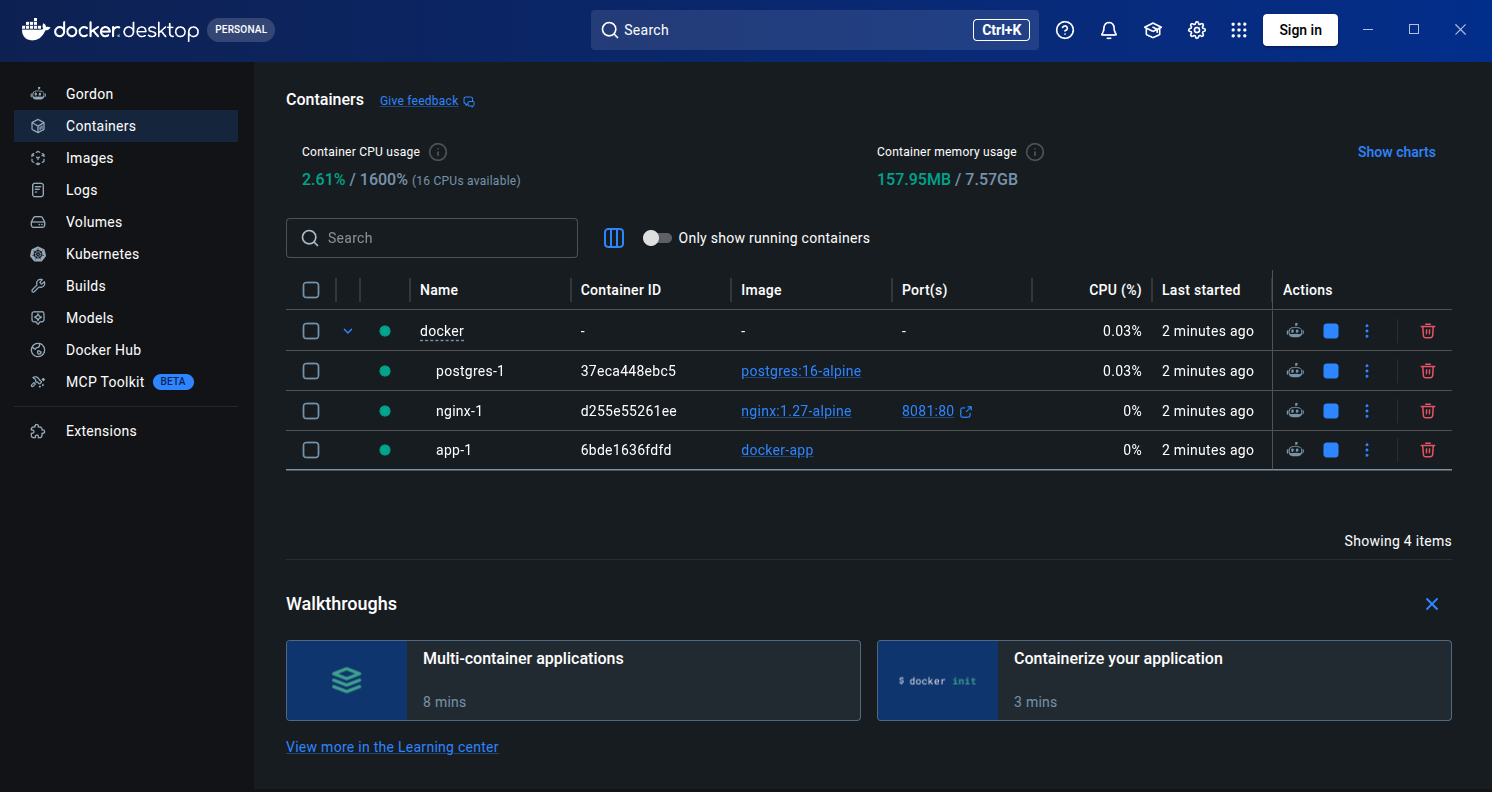Select the app-1 row checkbox
Image resolution: width=1492 pixels, height=792 pixels.
point(311,450)
